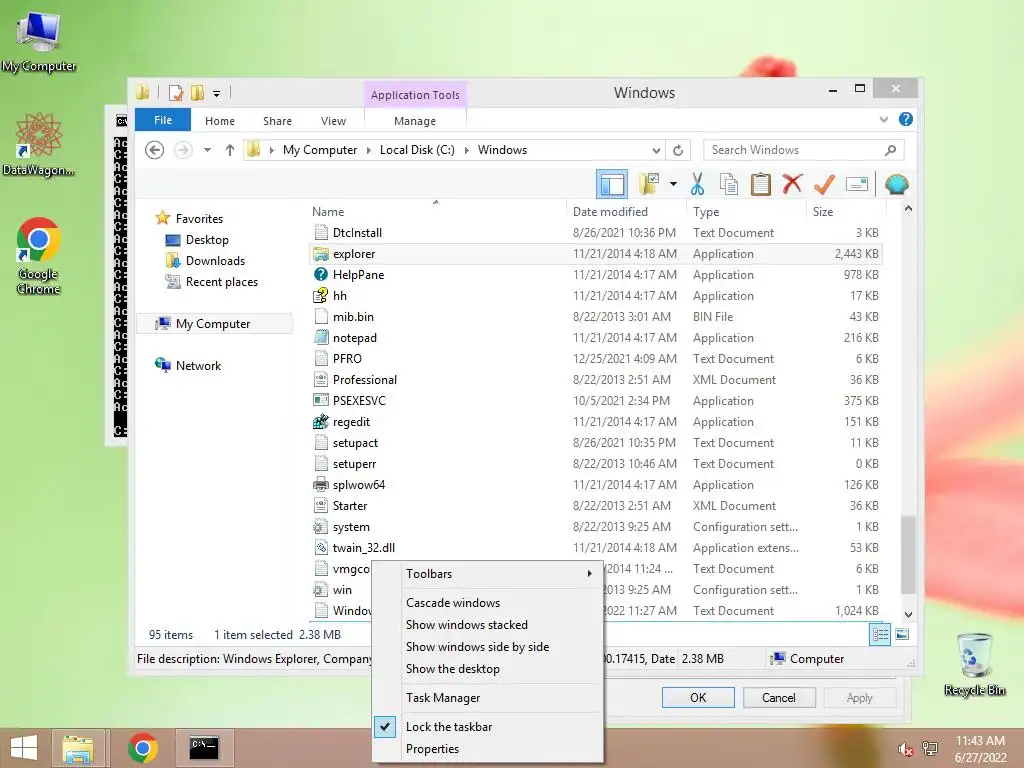Open the Start button on taskbar

[x=24, y=748]
